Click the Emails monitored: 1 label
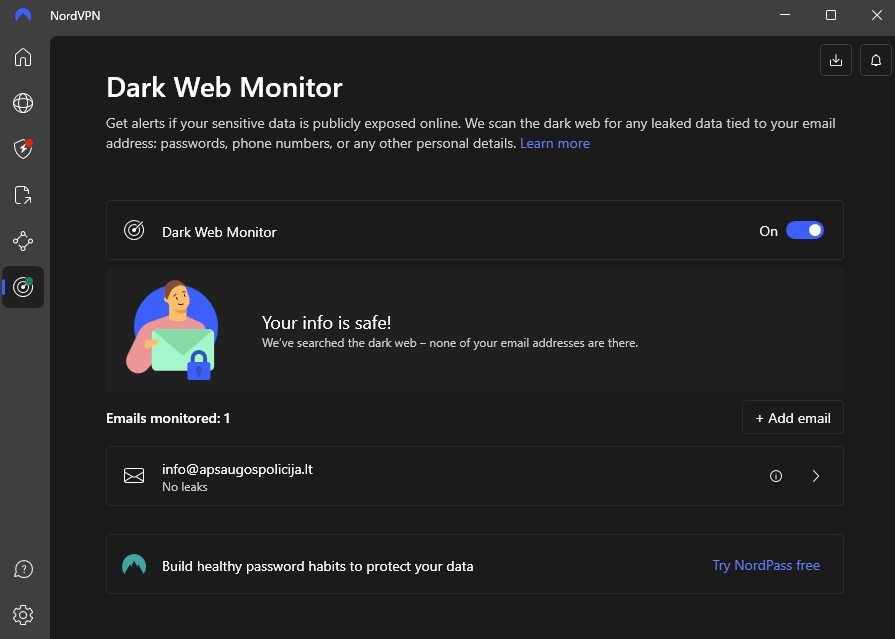The image size is (895, 639). [168, 419]
